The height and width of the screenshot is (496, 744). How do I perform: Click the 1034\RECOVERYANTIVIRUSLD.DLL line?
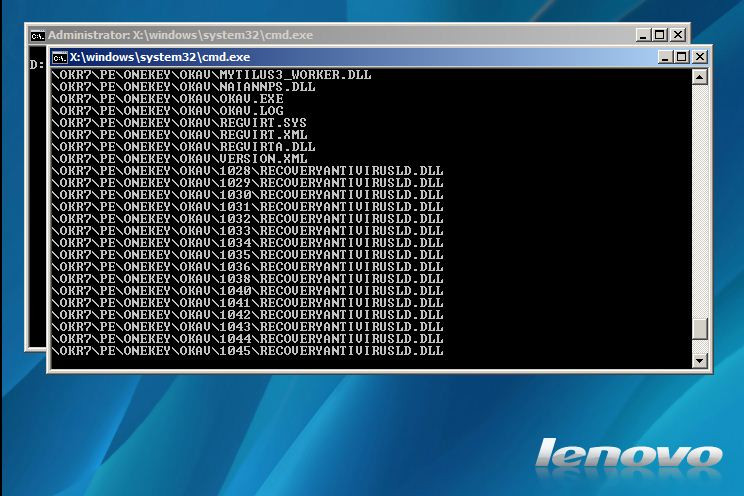click(248, 243)
